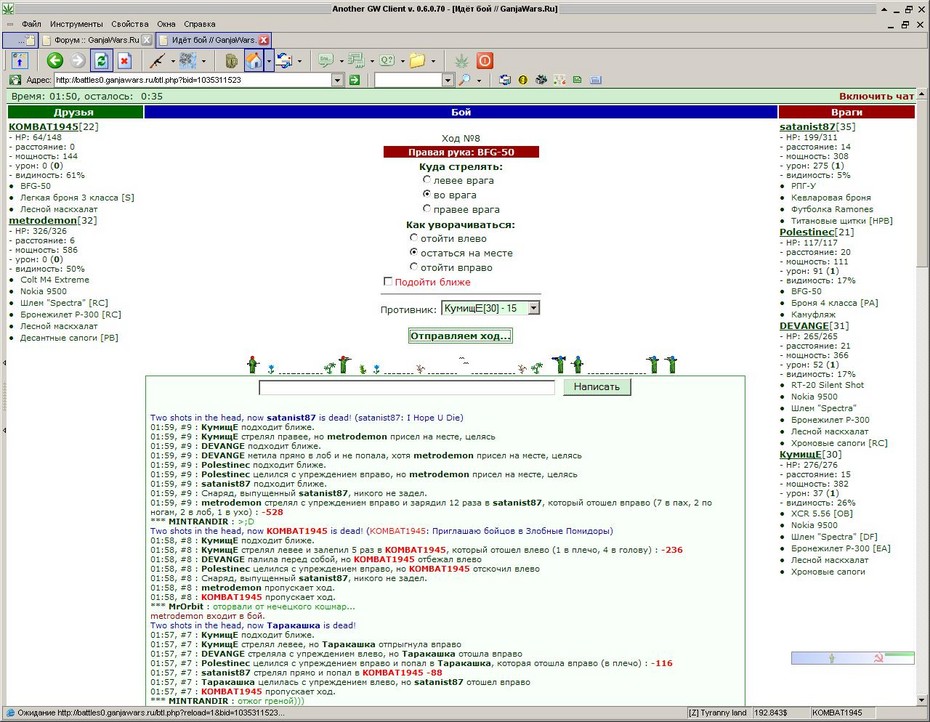Select the 'левее врага' shooting option
This screenshot has width=930, height=722.
426,179
